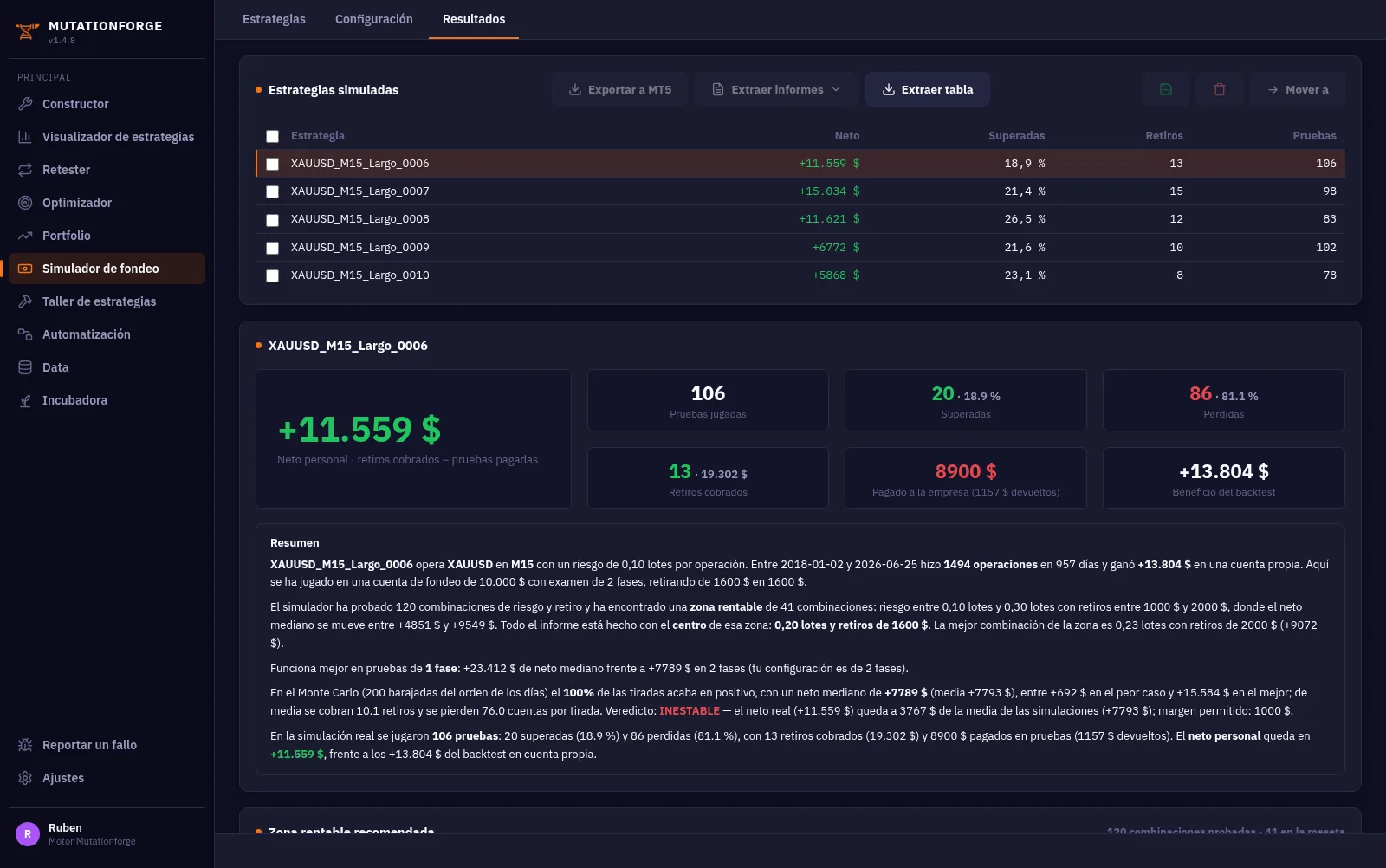Check the box for XAUUSD_M15_Largo_0010
The width and height of the screenshot is (1386, 868).
click(x=272, y=275)
